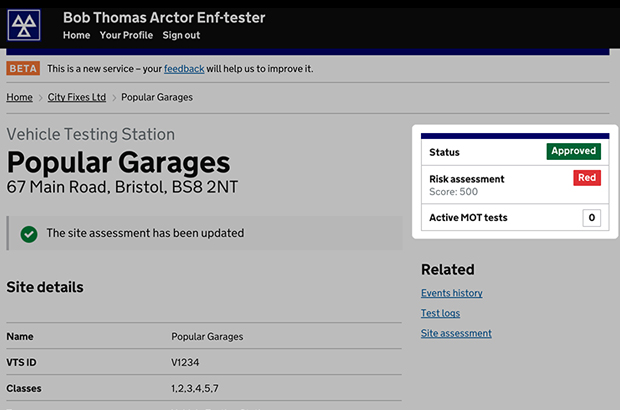Click the Classes value "1,2,3,4,5,7"
The height and width of the screenshot is (410, 620).
pos(195,388)
